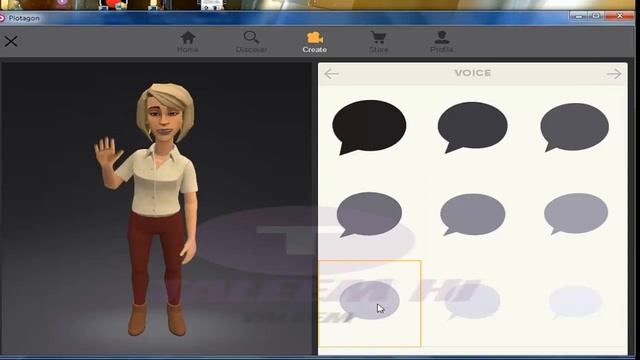Select the highlighted bottom-left voice bubble

click(x=369, y=303)
